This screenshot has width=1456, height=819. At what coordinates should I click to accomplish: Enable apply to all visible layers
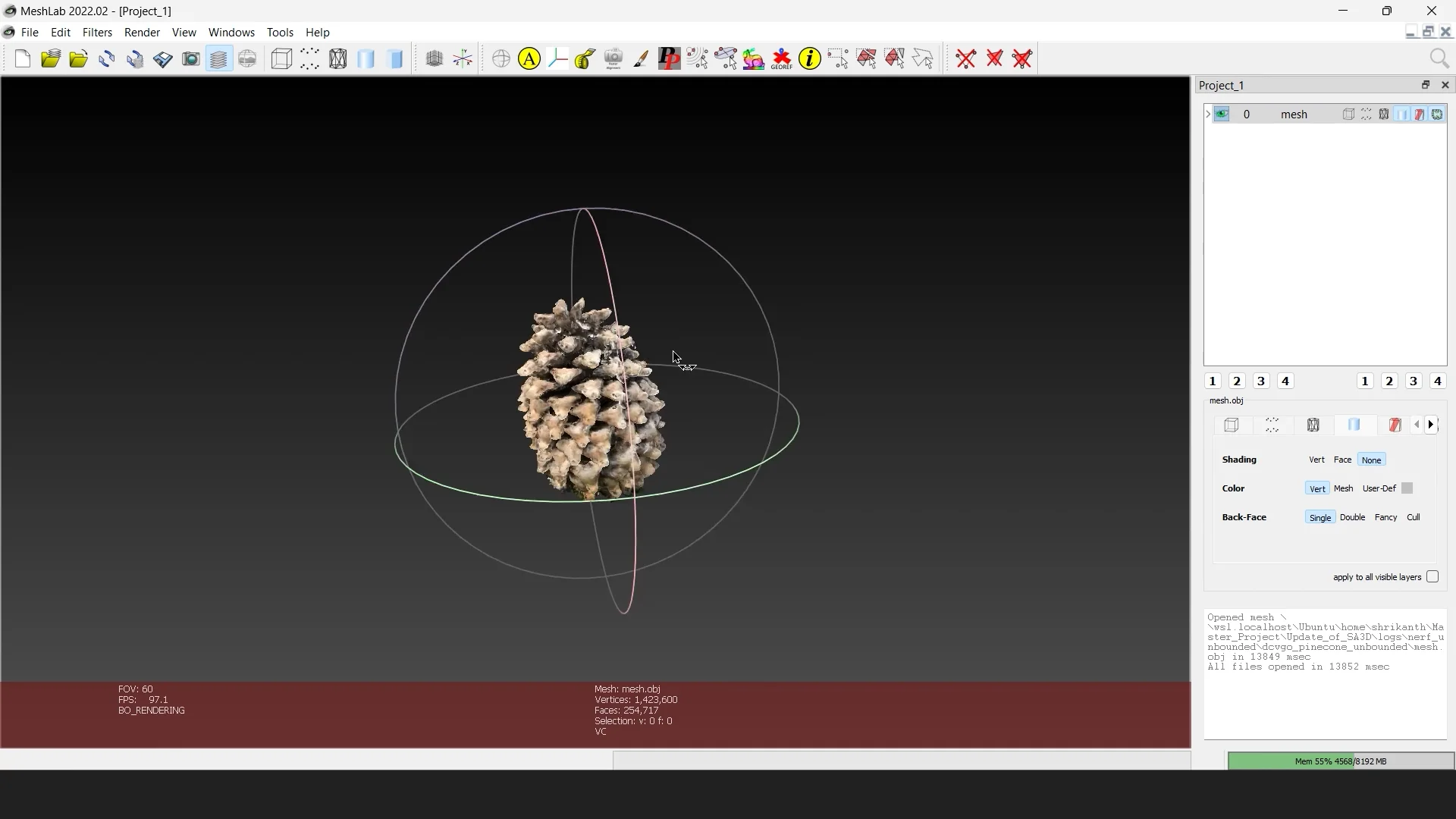(x=1432, y=577)
